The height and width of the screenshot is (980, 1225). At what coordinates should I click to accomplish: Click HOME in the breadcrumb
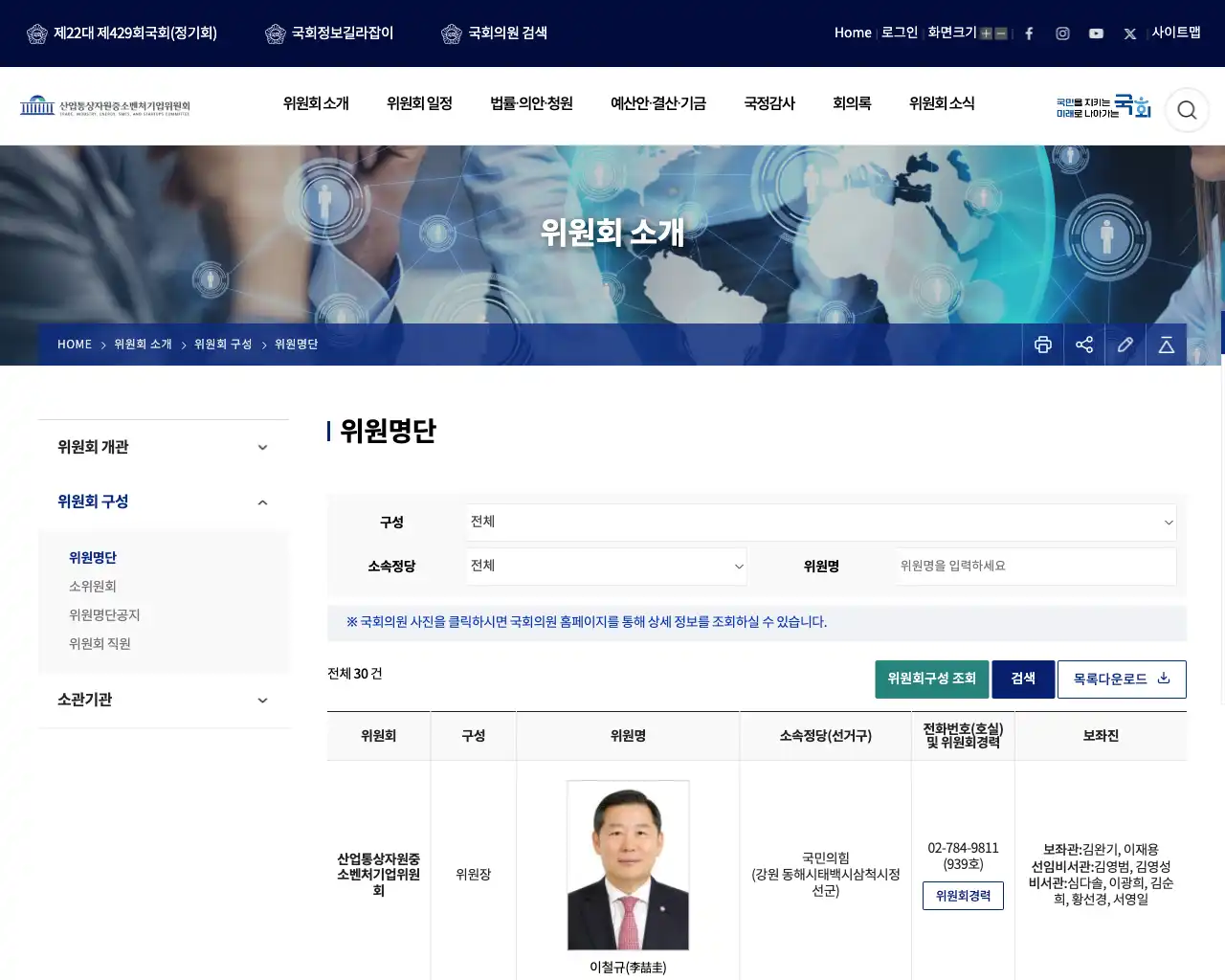pos(75,345)
